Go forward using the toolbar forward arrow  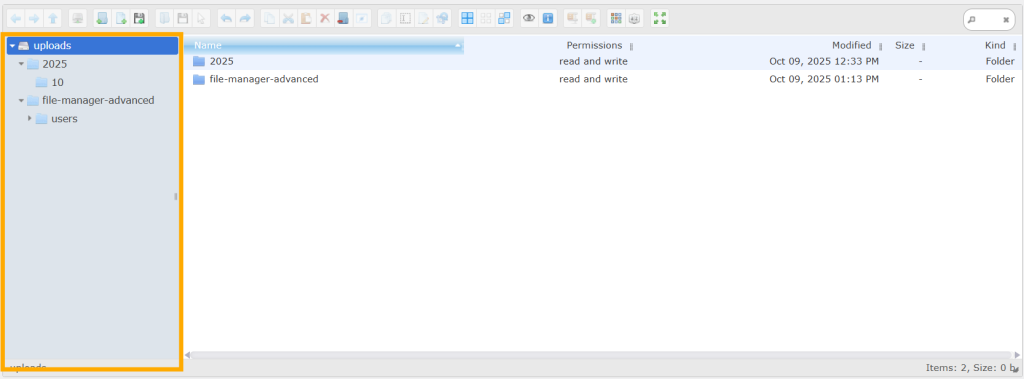pyautogui.click(x=34, y=19)
